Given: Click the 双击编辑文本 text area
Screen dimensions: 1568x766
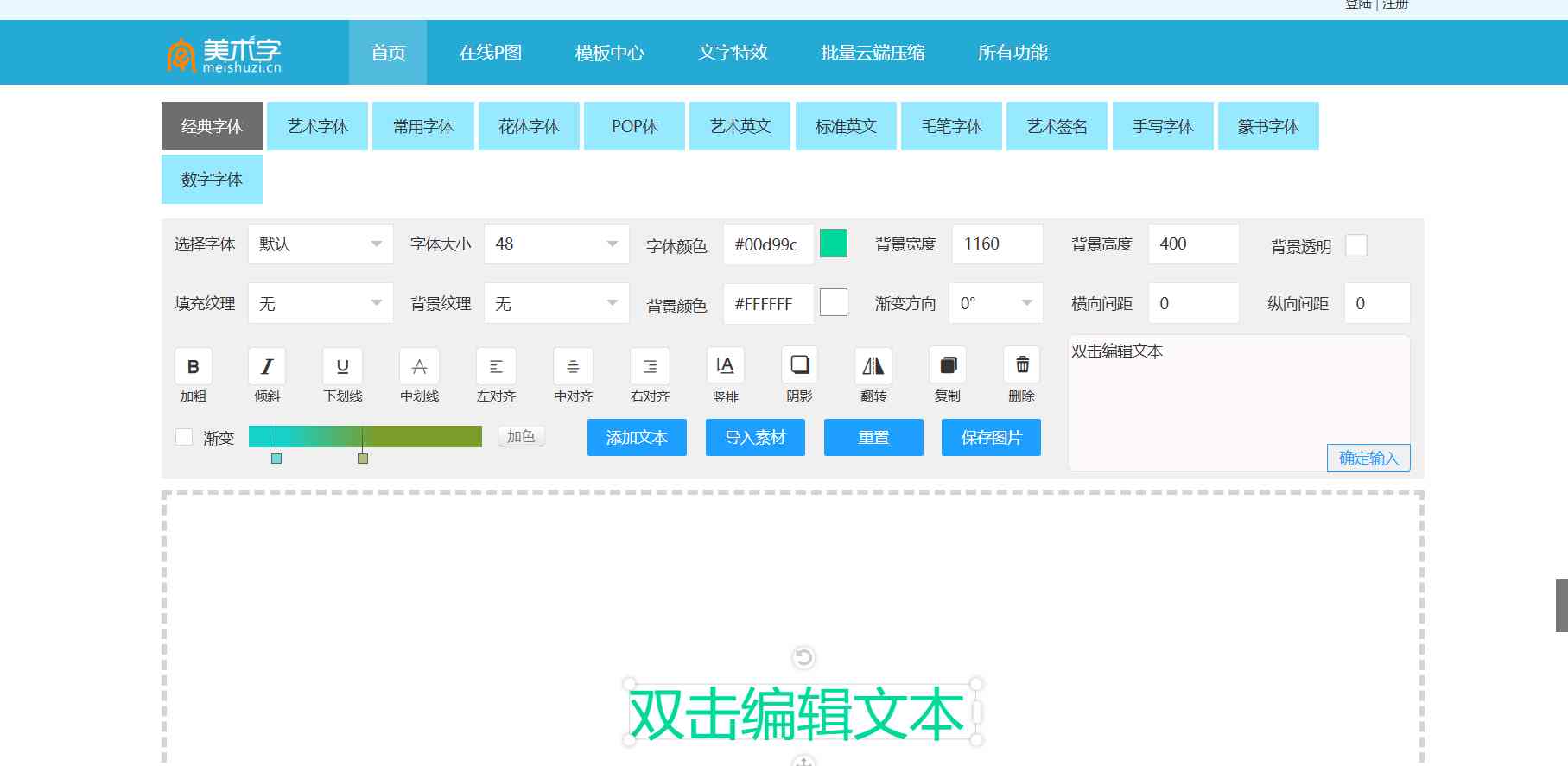Looking at the screenshot, I should [1239, 402].
